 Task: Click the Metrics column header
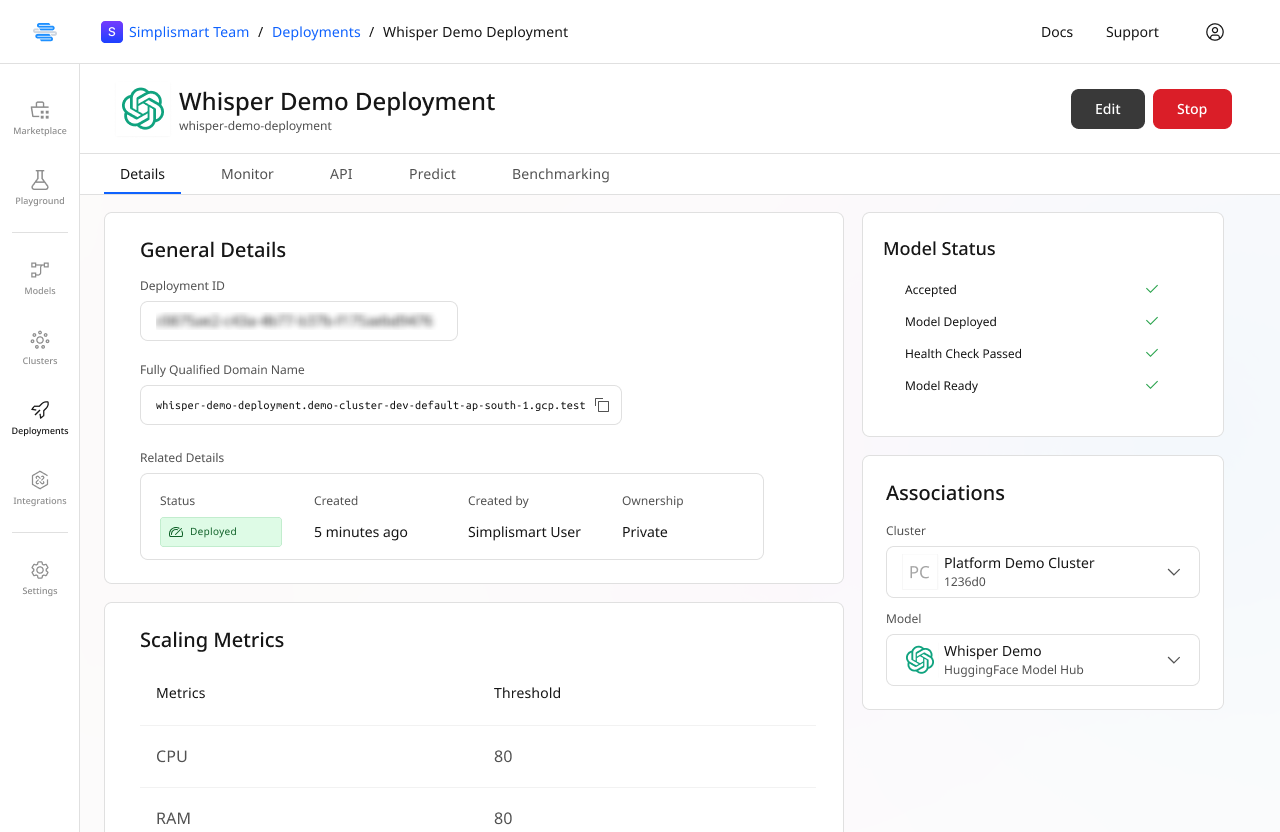click(x=181, y=693)
